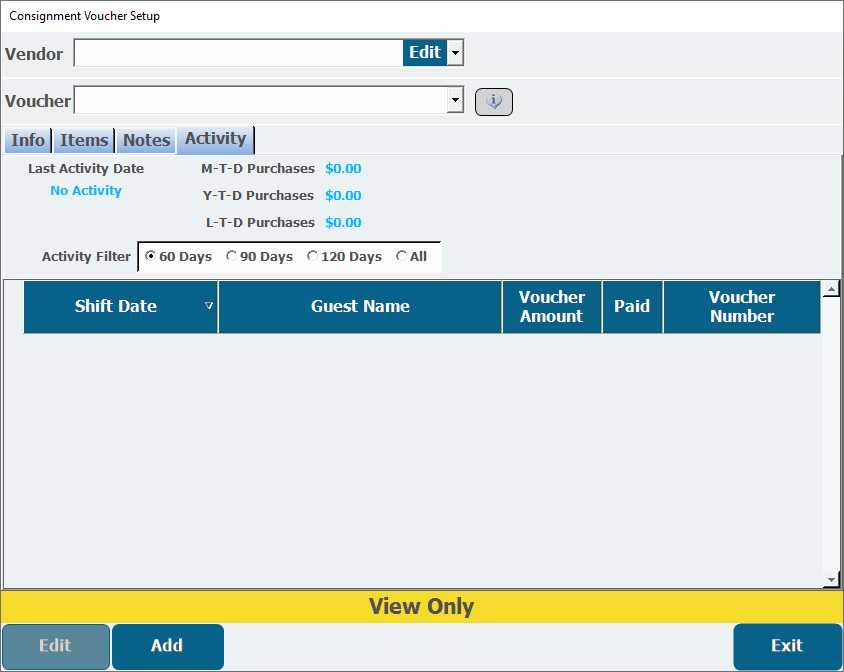Image resolution: width=844 pixels, height=672 pixels.
Task: Click the Exit button
Action: click(x=787, y=646)
